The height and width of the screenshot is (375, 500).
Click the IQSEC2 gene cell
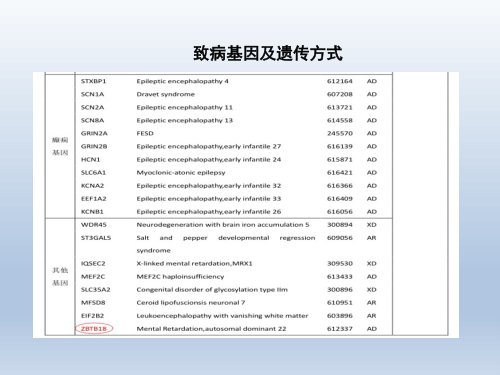[x=93, y=263]
